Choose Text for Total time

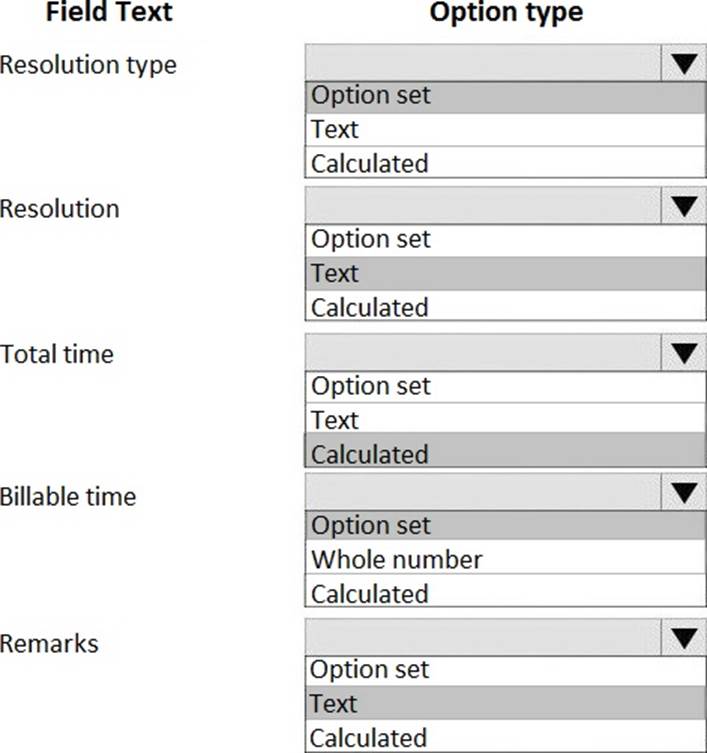pos(506,418)
